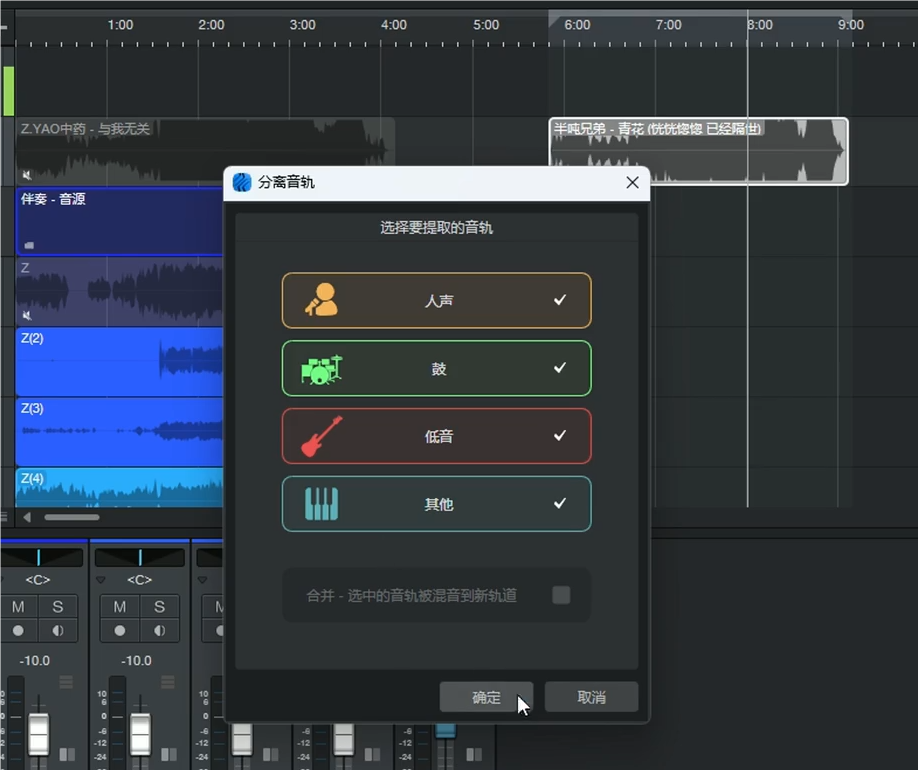This screenshot has height=770, width=918.
Task: Expand the triangle dropdown on the third mixer channel
Action: [x=203, y=579]
